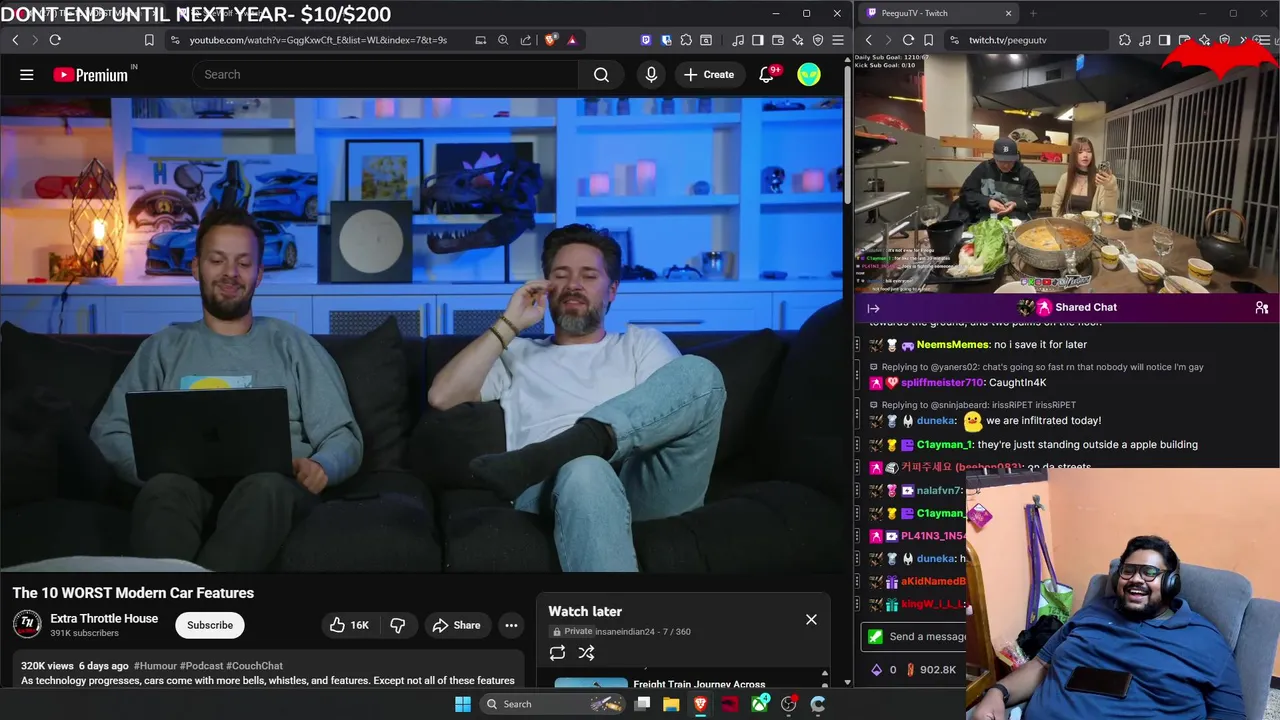Focus the YouTube search field
Image resolution: width=1280 pixels, height=720 pixels.
385,75
